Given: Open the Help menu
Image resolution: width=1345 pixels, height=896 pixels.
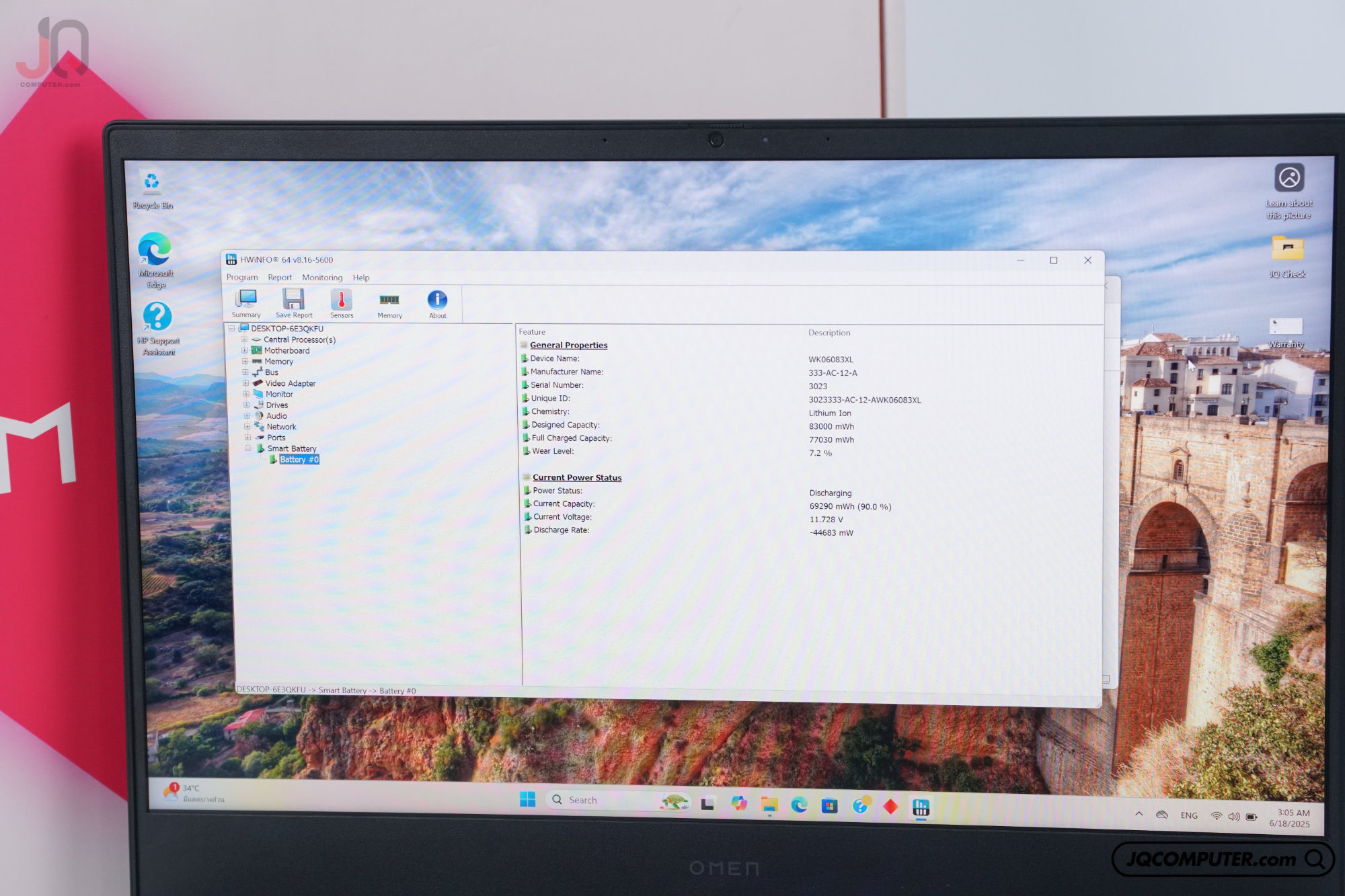Looking at the screenshot, I should coord(361,278).
